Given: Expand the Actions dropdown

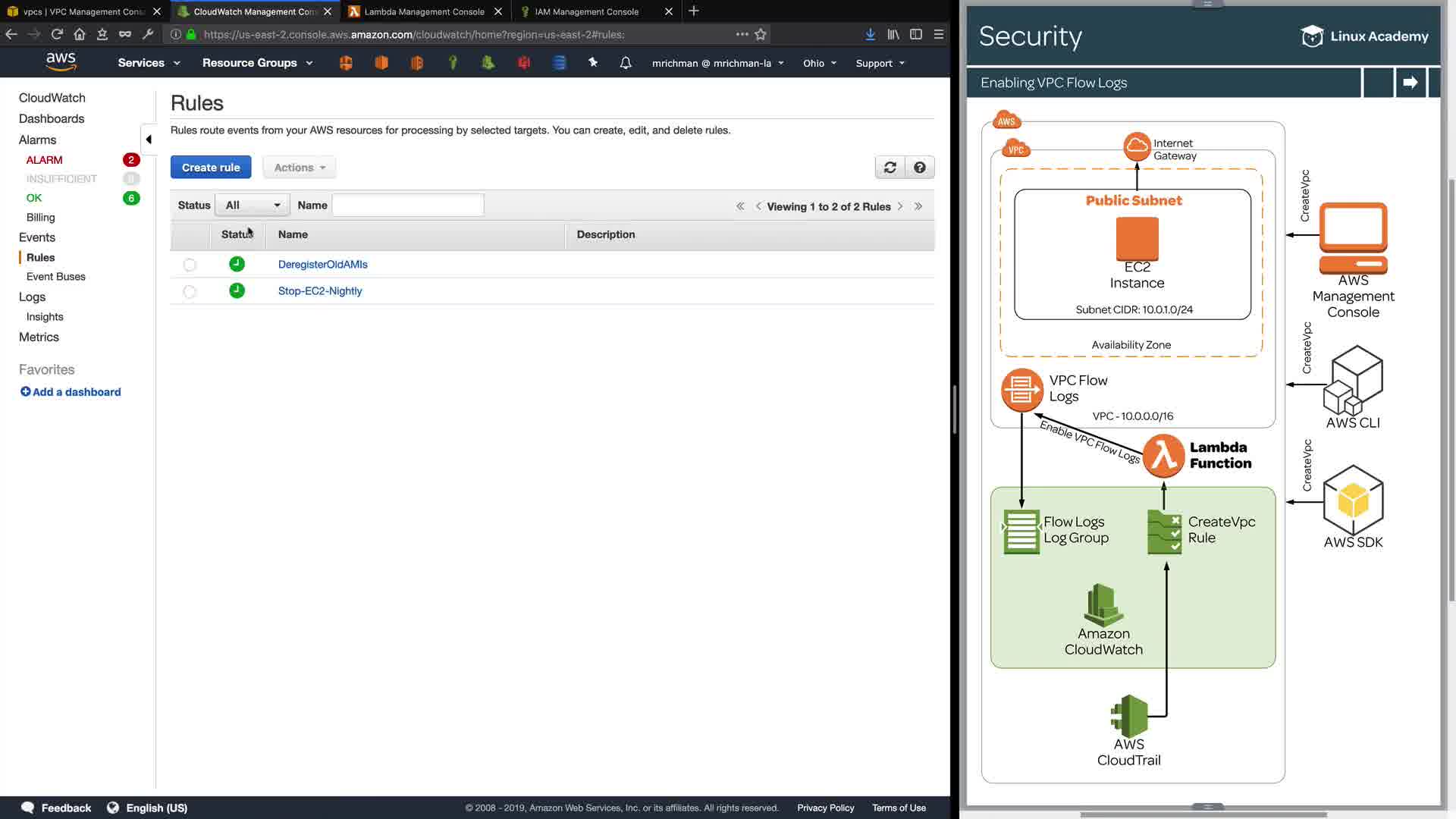Looking at the screenshot, I should point(300,168).
